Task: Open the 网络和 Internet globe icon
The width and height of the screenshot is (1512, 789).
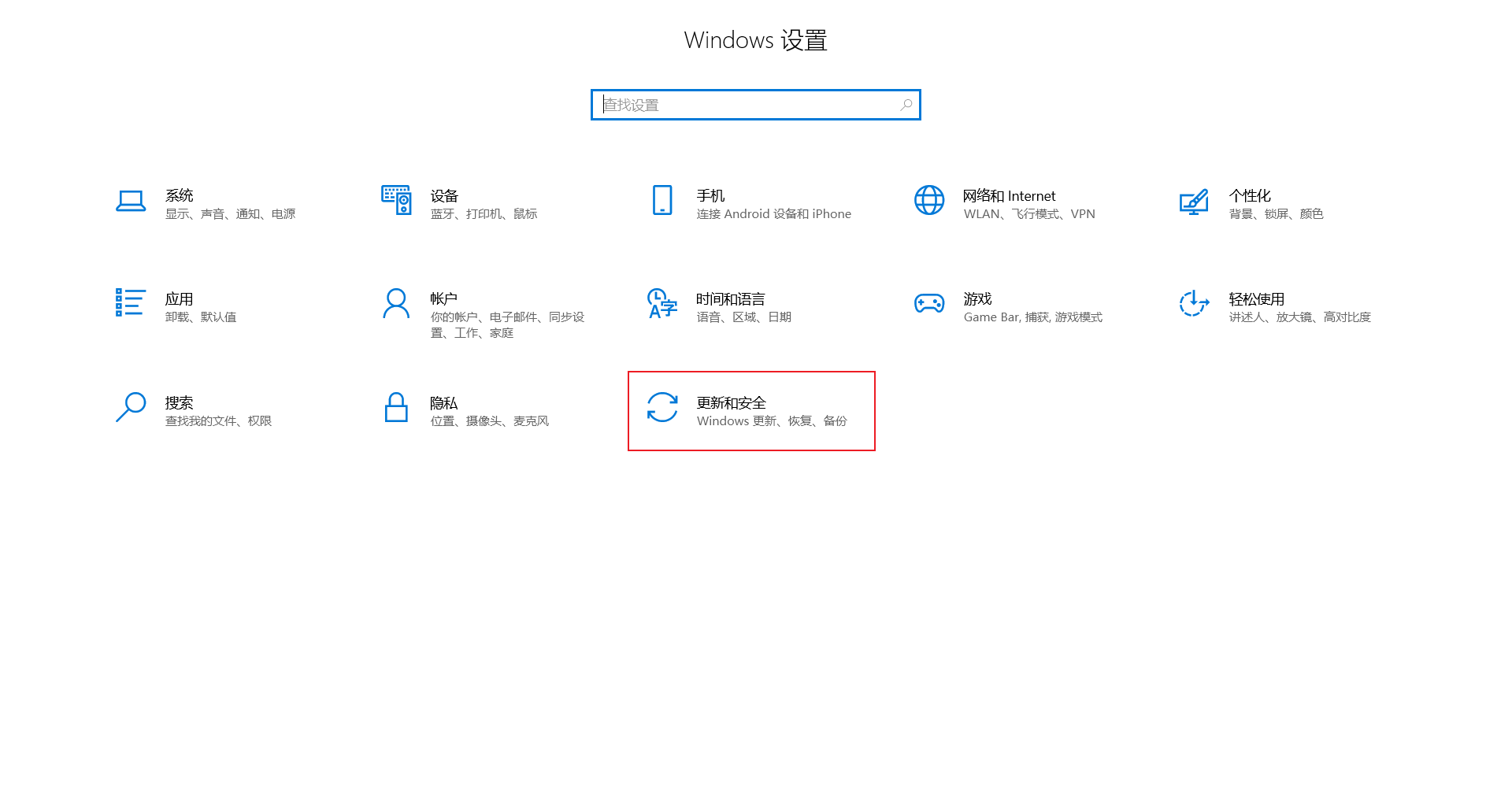Action: (x=929, y=200)
